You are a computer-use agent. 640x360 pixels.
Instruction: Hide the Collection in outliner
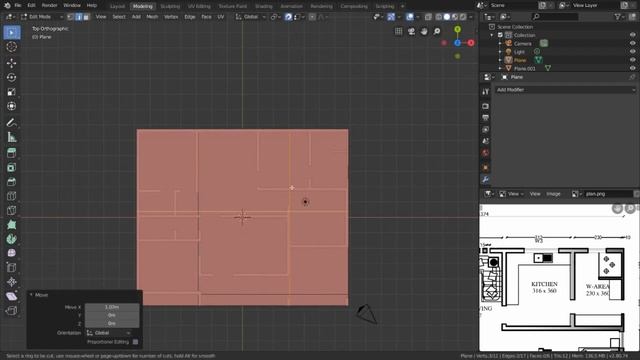point(632,35)
